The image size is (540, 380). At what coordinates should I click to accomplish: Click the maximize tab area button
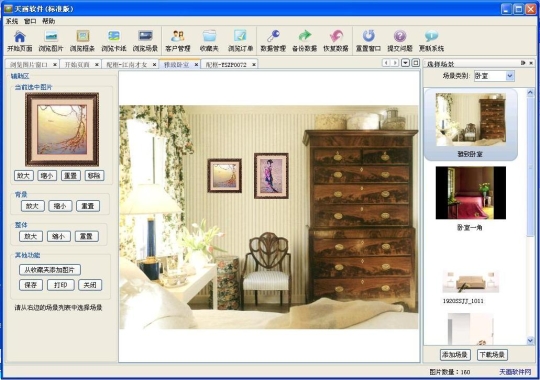pyautogui.click(x=415, y=63)
